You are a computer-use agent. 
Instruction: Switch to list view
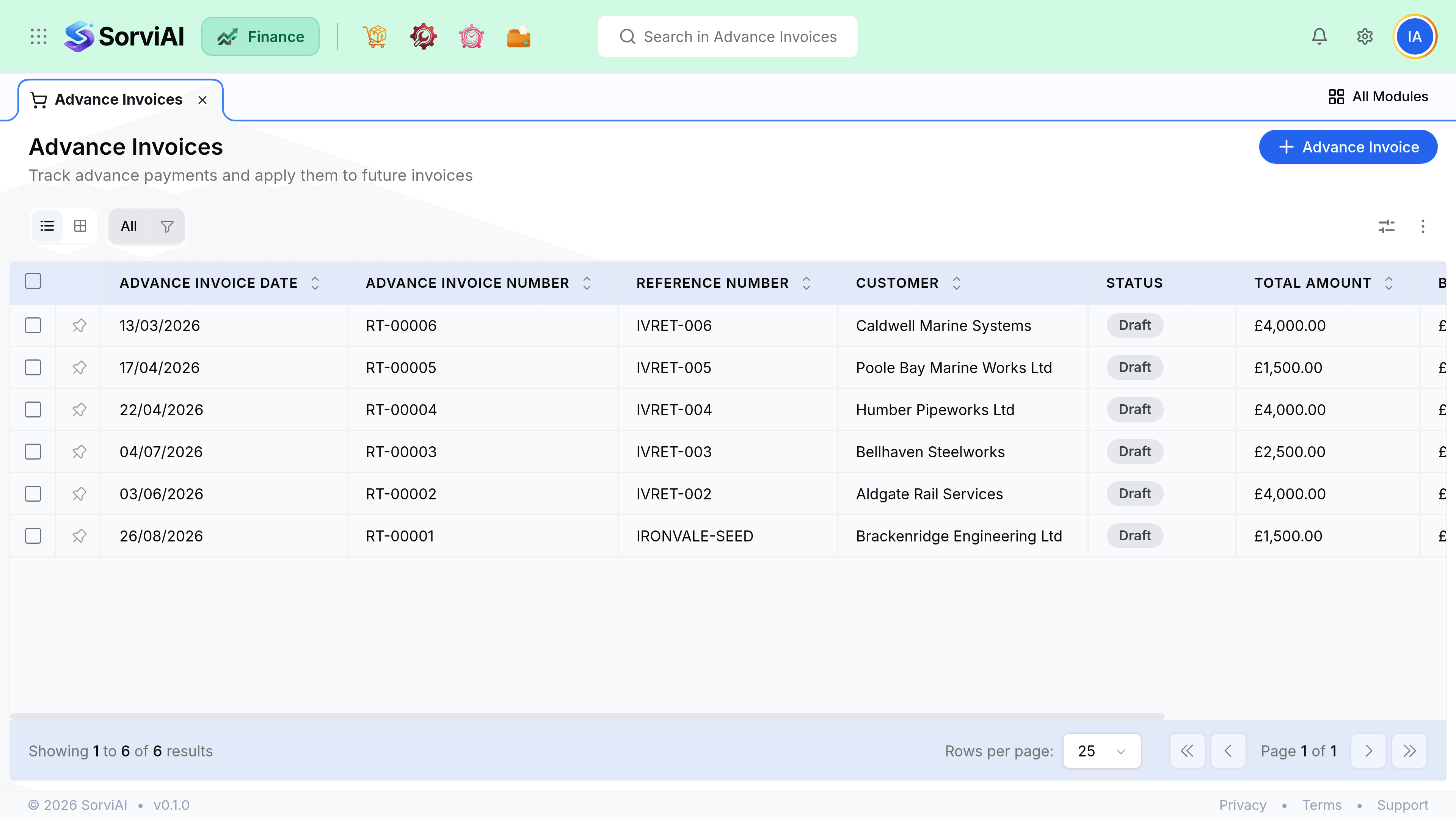[47, 226]
